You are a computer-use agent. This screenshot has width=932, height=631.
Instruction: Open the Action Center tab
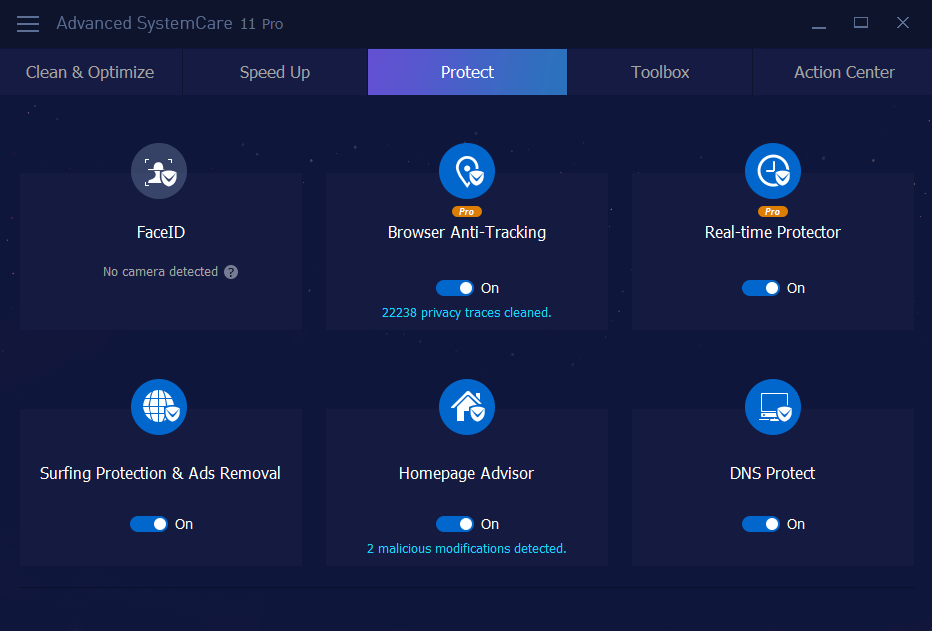tap(844, 72)
